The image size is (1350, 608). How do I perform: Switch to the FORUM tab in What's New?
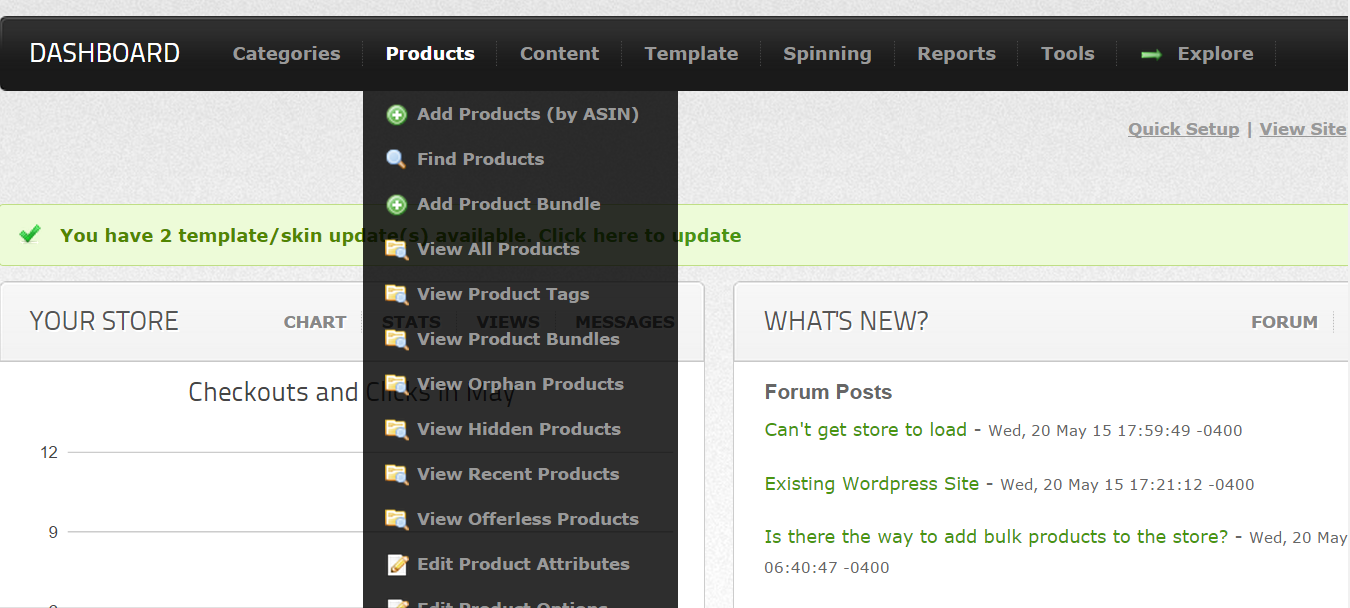(x=1284, y=322)
